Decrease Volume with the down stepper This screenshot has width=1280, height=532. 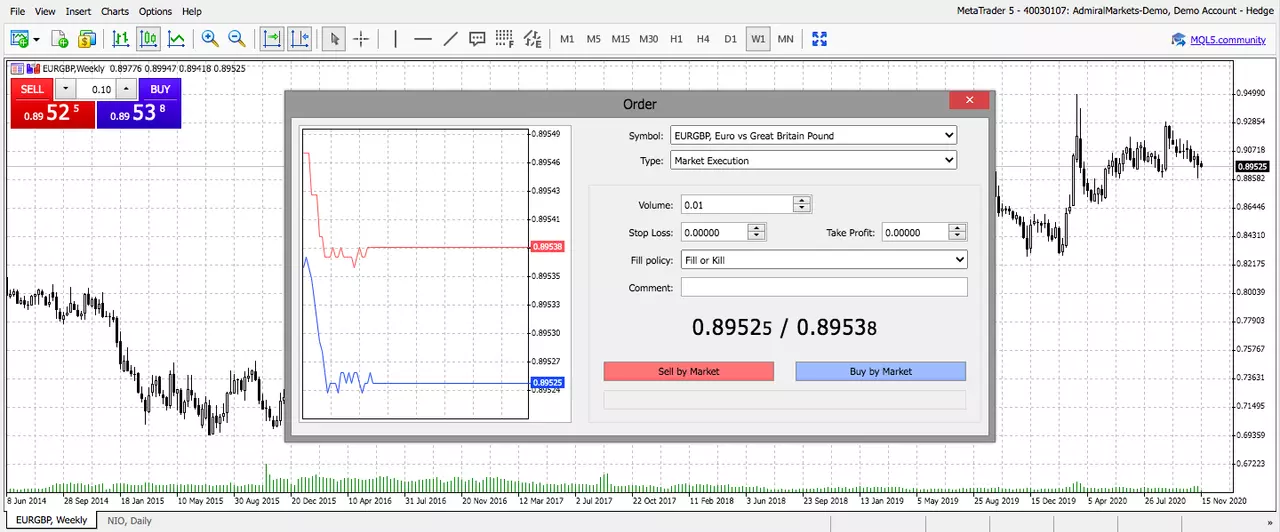tap(802, 209)
